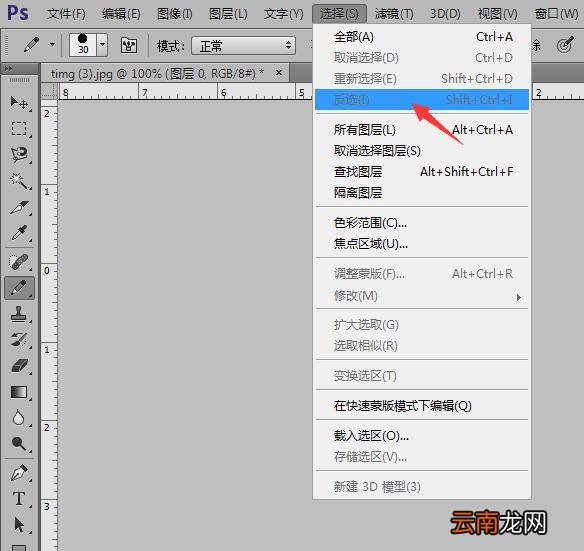This screenshot has width=584, height=551.
Task: Choose 新建 3D 模型(3) entry
Action: click(423, 487)
